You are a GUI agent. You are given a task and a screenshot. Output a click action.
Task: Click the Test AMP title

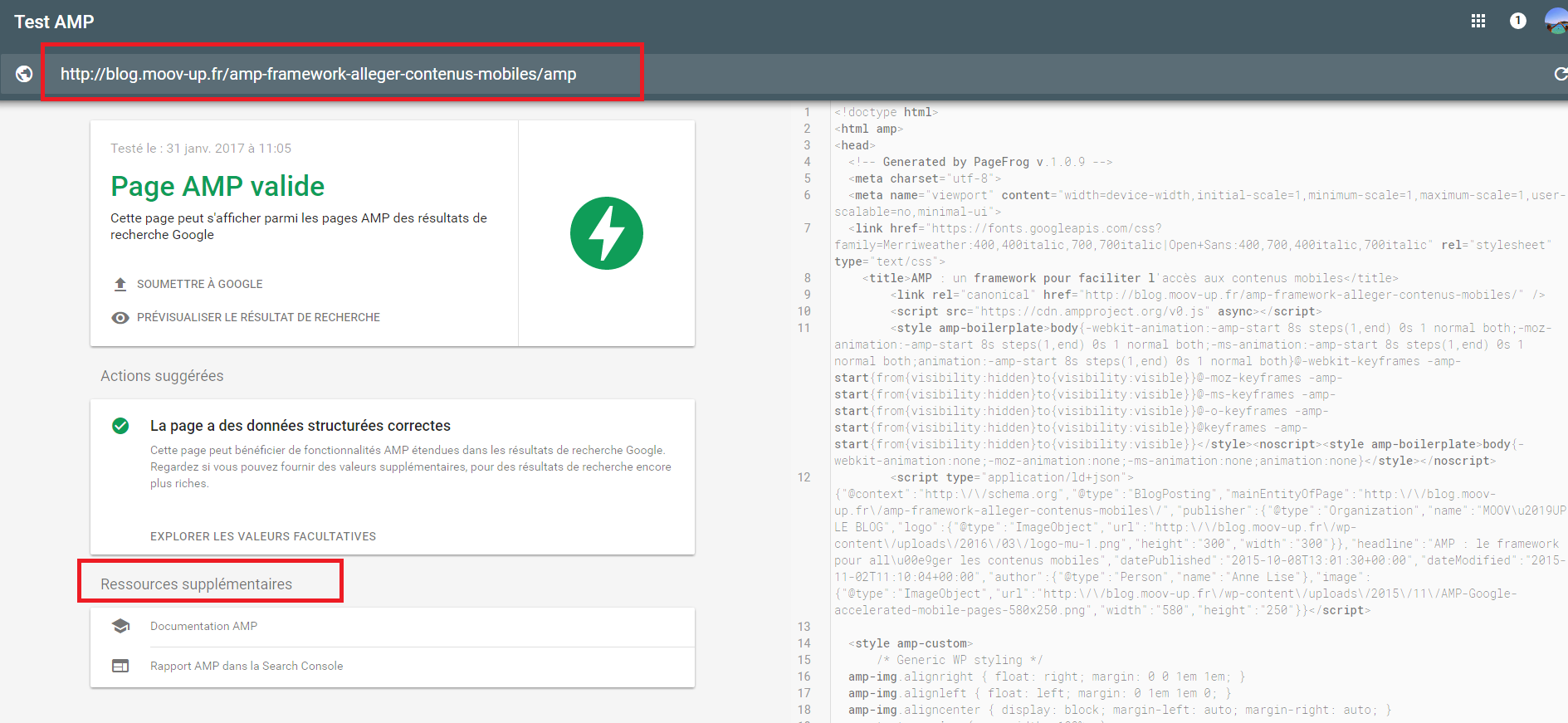tap(54, 22)
